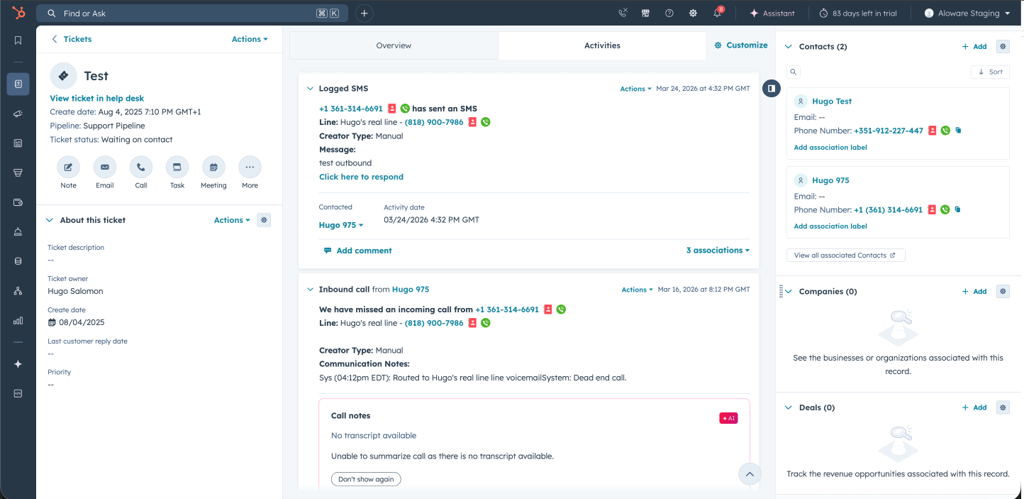Add comment on the Logged SMS
This screenshot has height=499, width=1024.
tap(358, 250)
